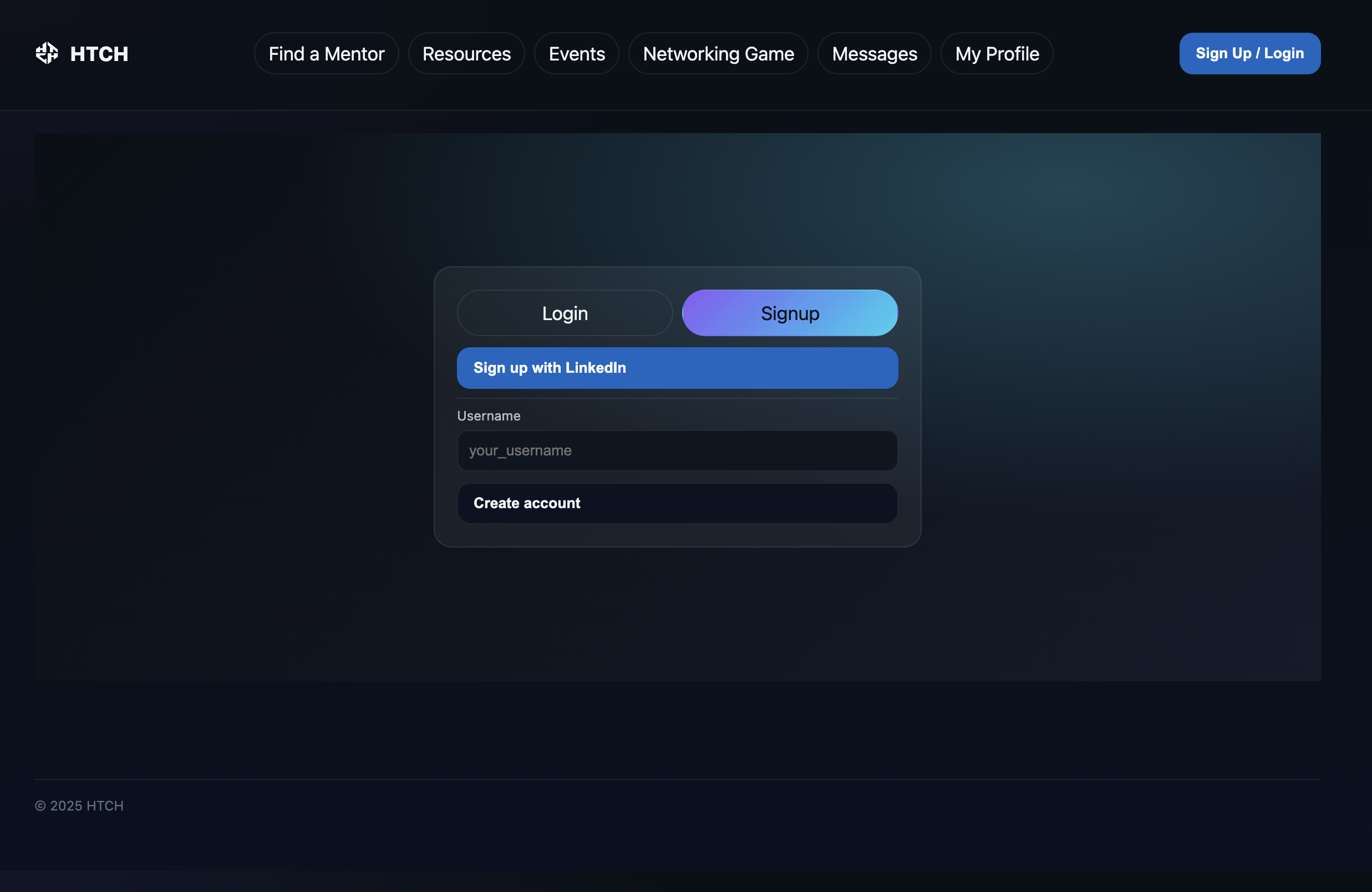Image resolution: width=1372 pixels, height=892 pixels.
Task: Go to Resources in the nav bar
Action: coord(466,54)
